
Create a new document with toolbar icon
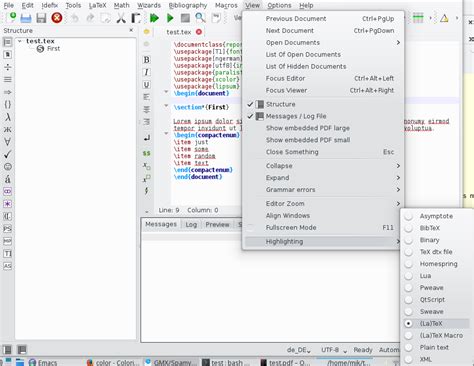pyautogui.click(x=11, y=18)
